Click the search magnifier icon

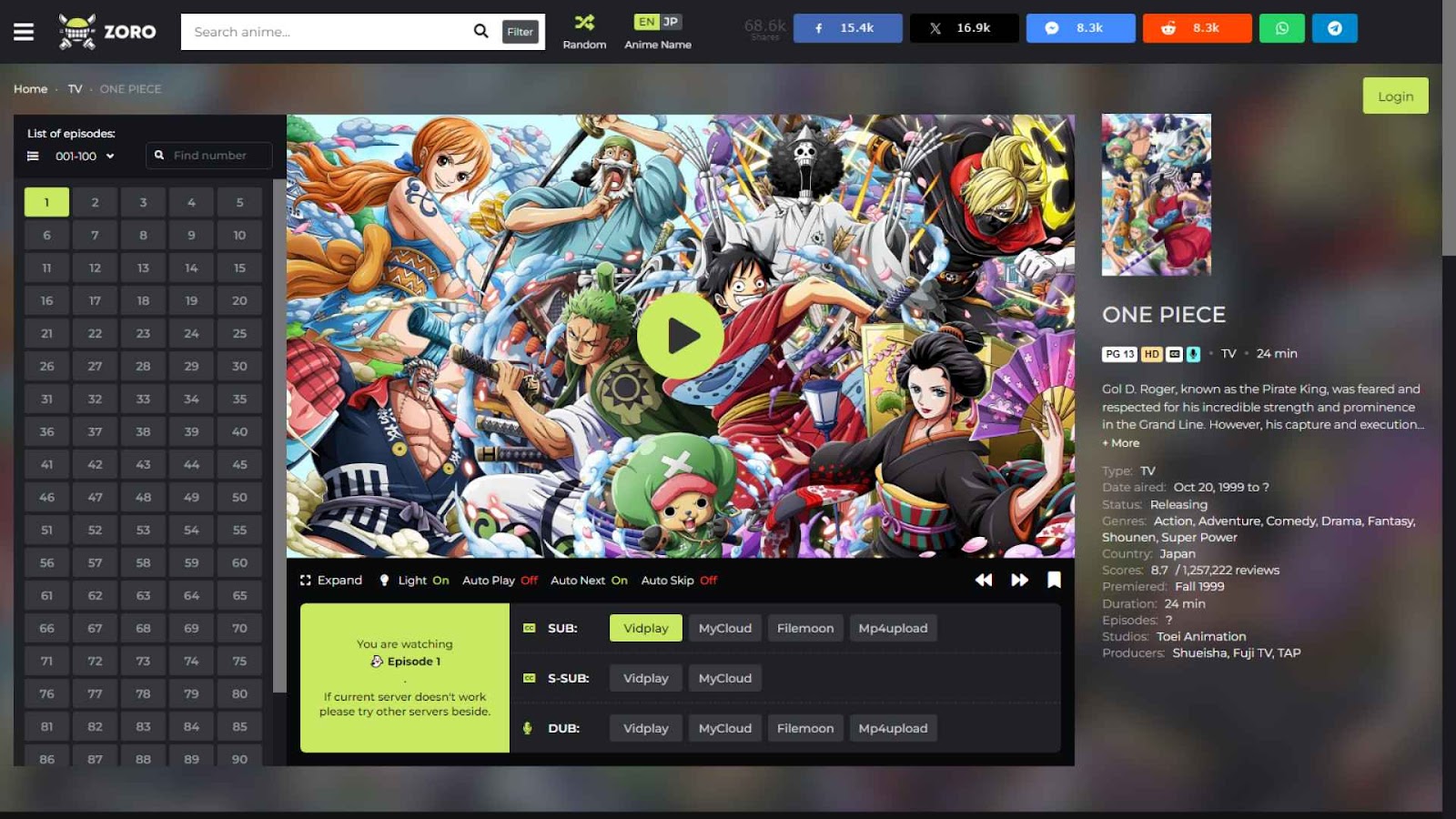point(480,31)
